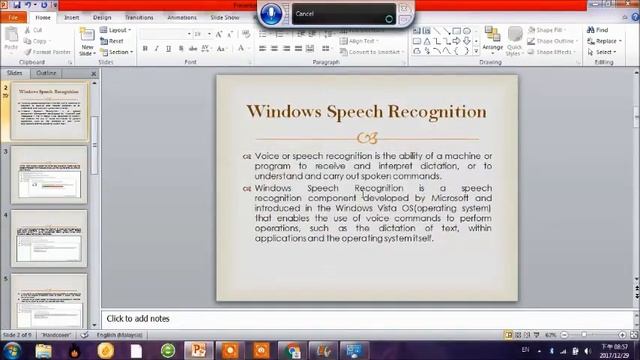Screen dimensions: 640x360
Task: Decrease font size with Shrink Font button
Action: tap(230, 34)
